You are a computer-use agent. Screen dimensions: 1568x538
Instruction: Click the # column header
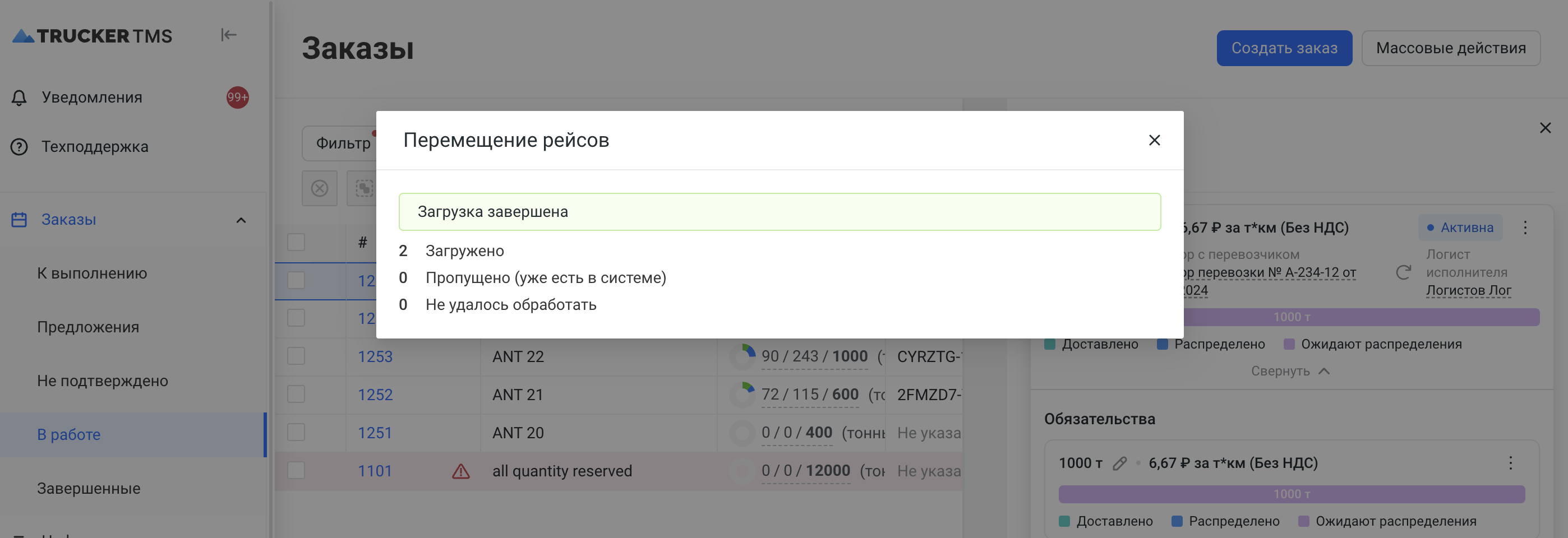(363, 242)
